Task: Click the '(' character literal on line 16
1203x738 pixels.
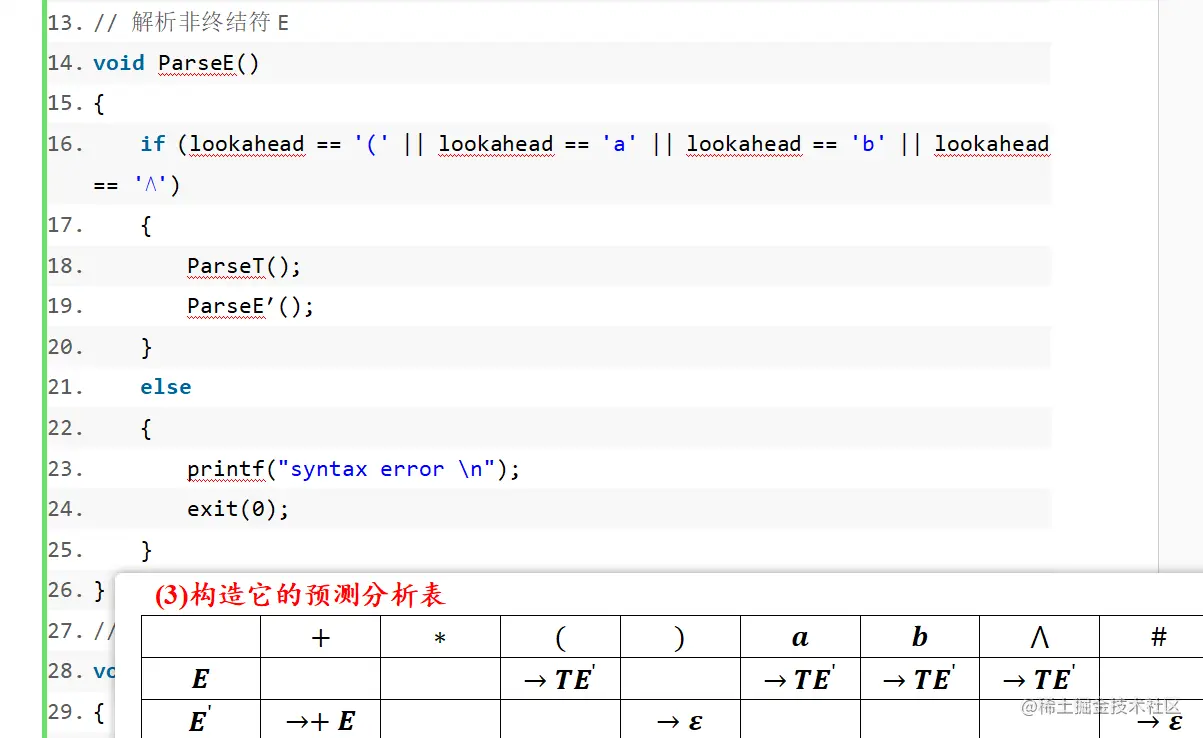Action: pos(372,144)
